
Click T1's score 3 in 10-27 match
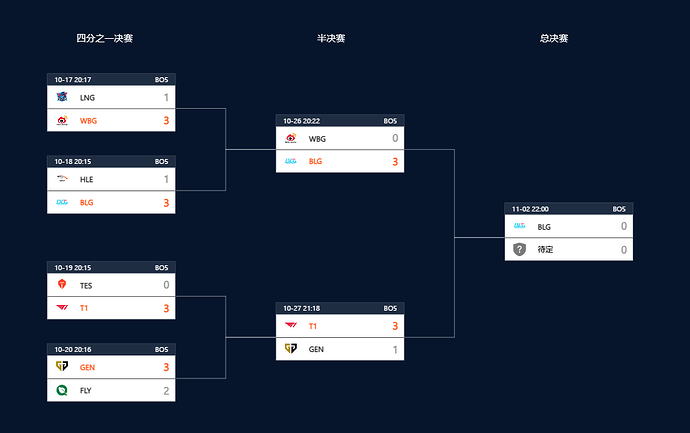[x=395, y=326]
